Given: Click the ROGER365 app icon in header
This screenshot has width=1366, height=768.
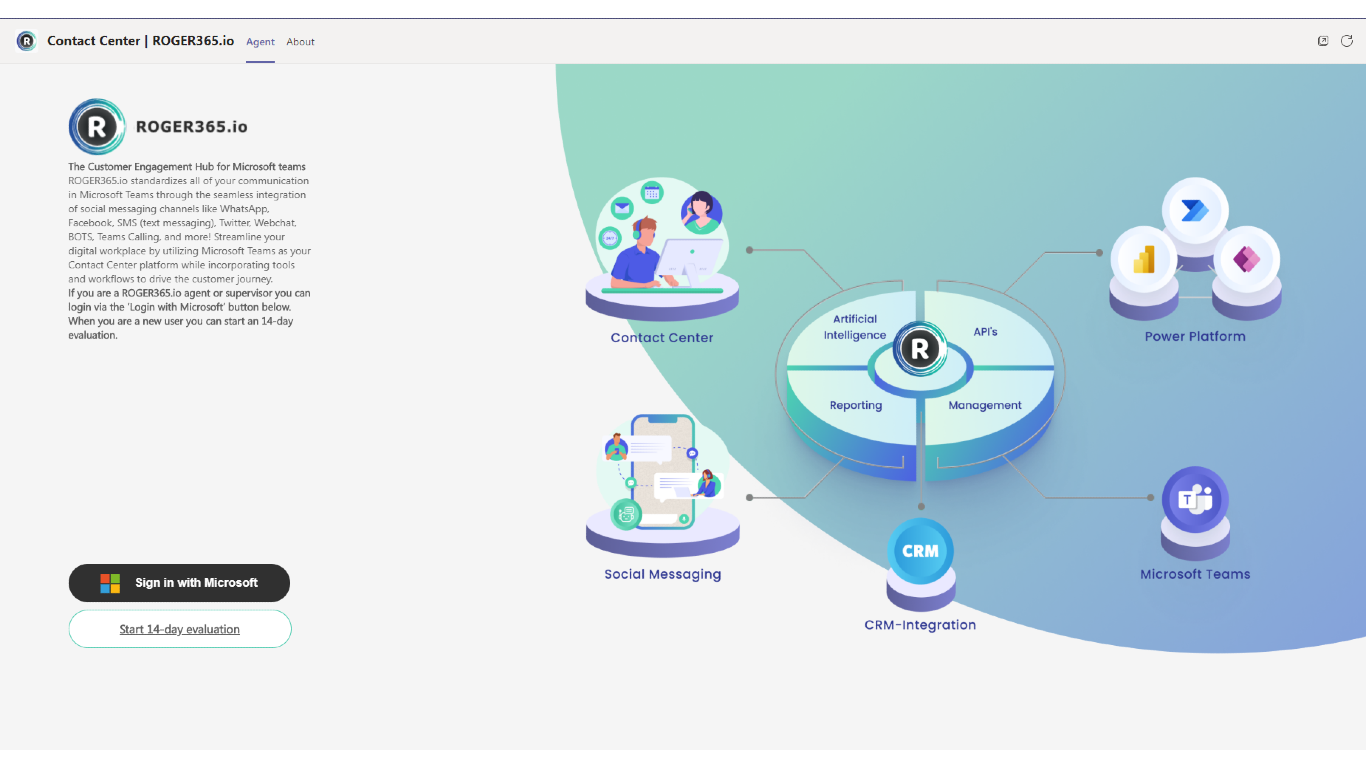Looking at the screenshot, I should pyautogui.click(x=26, y=41).
